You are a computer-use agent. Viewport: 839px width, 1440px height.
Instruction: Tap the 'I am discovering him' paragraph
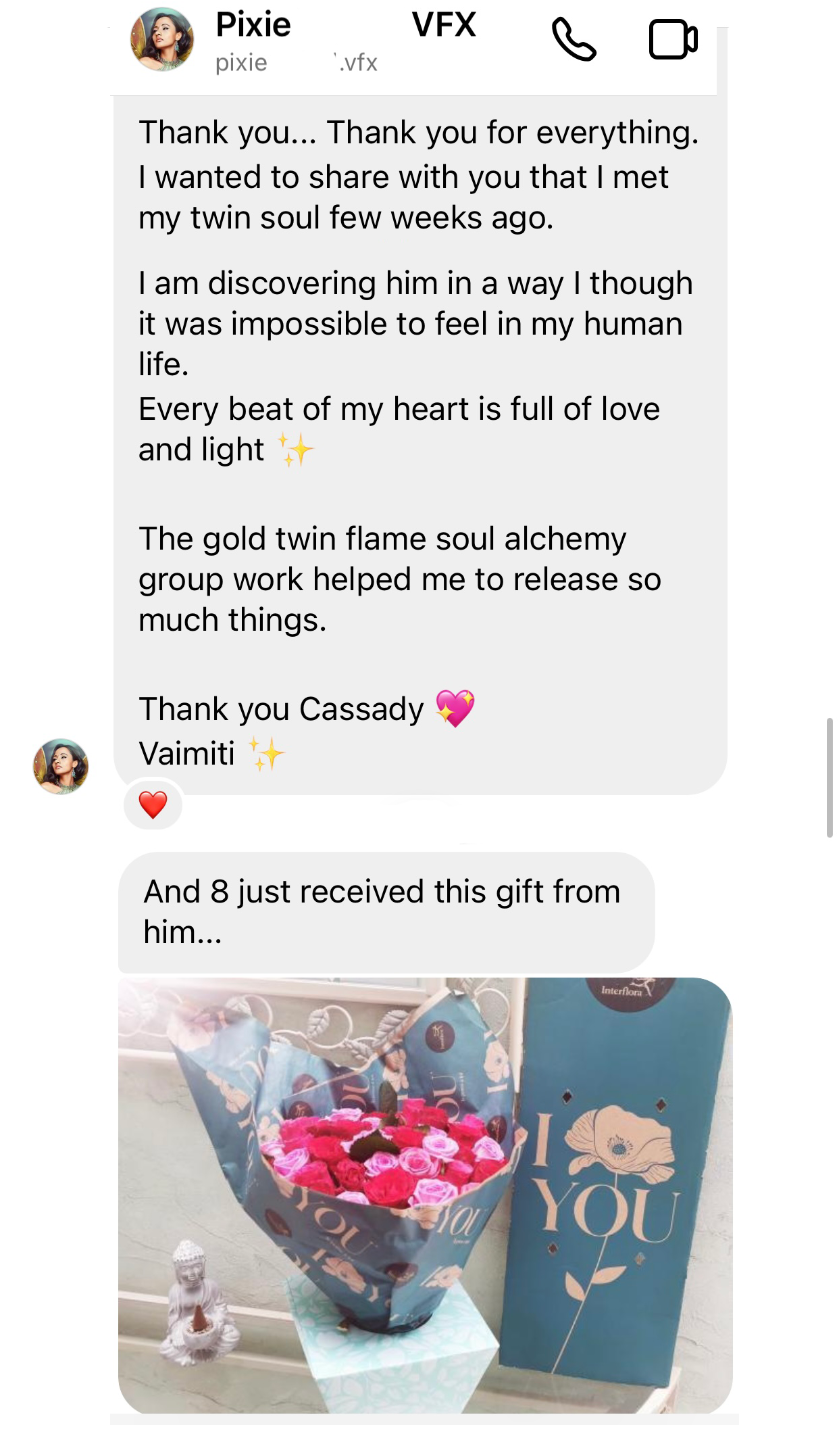[x=416, y=323]
